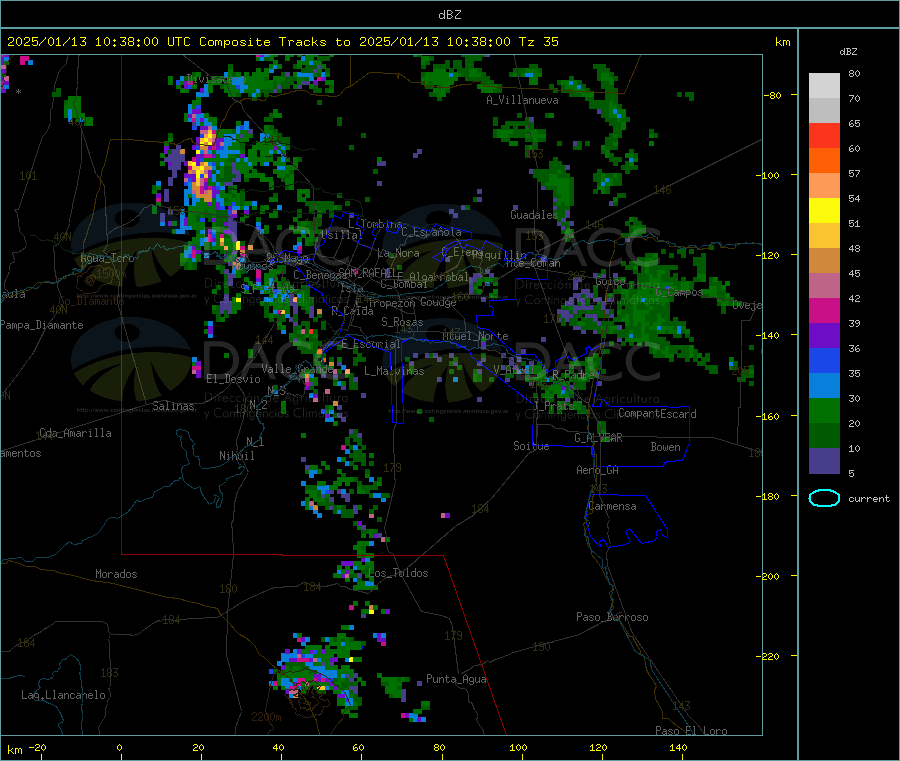Click the 'La_Nora' map label

[x=398, y=253]
